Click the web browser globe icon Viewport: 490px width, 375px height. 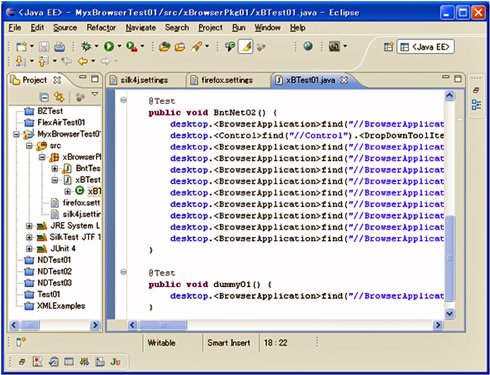(308, 46)
